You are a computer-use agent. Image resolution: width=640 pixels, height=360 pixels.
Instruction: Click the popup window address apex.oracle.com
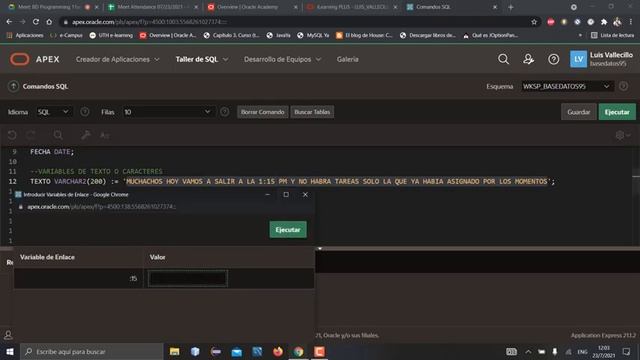(x=101, y=207)
